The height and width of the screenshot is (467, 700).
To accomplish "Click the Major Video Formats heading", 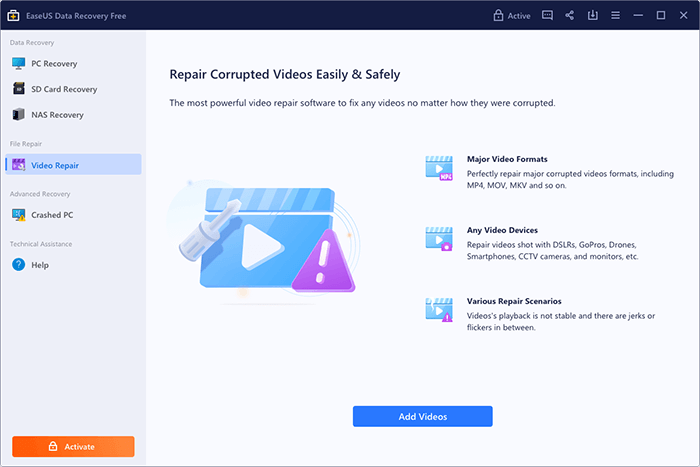I will (x=507, y=159).
